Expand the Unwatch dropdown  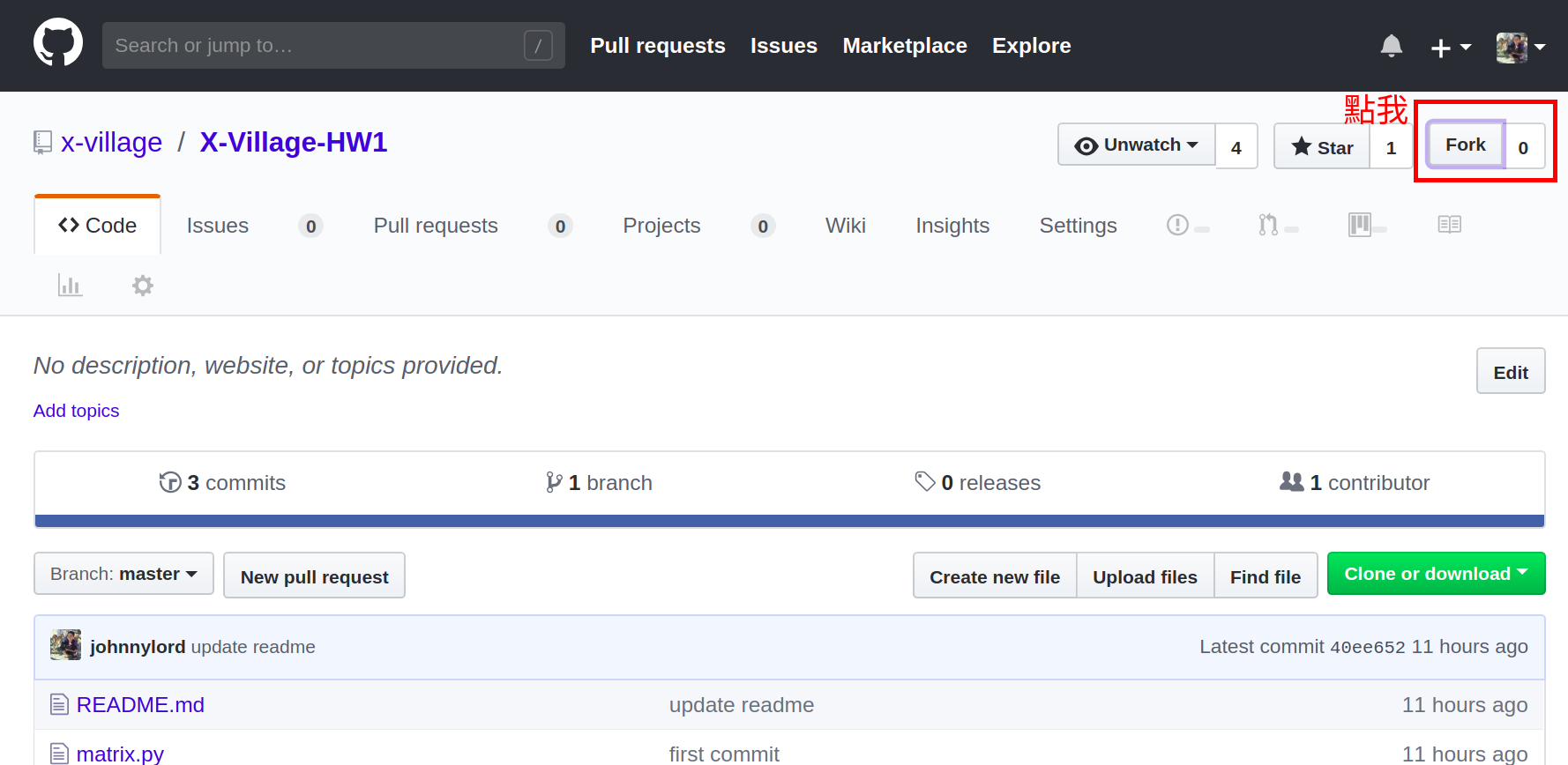coord(1137,145)
